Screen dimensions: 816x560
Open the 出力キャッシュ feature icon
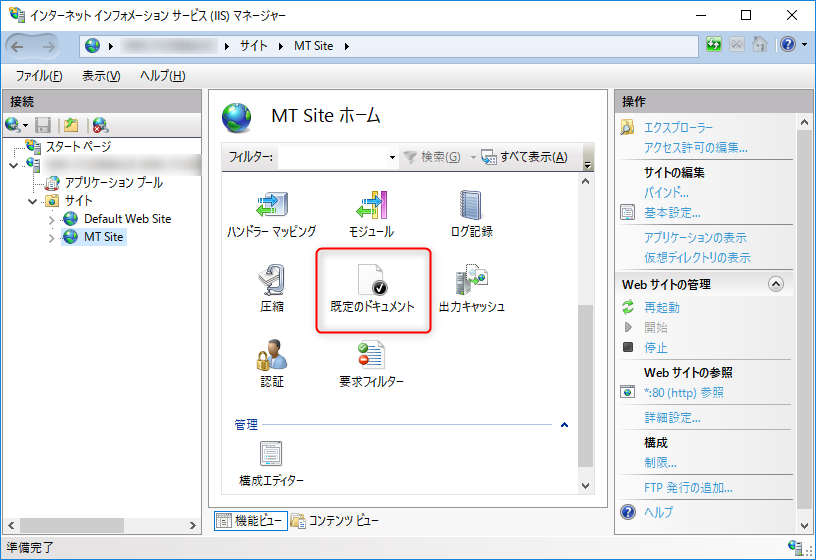(x=471, y=287)
